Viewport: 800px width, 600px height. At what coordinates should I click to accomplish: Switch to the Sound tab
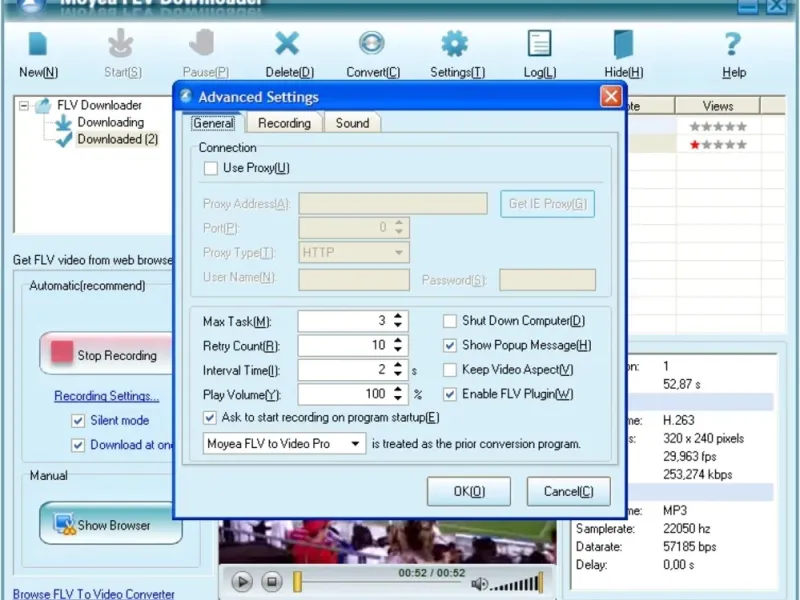coord(353,123)
